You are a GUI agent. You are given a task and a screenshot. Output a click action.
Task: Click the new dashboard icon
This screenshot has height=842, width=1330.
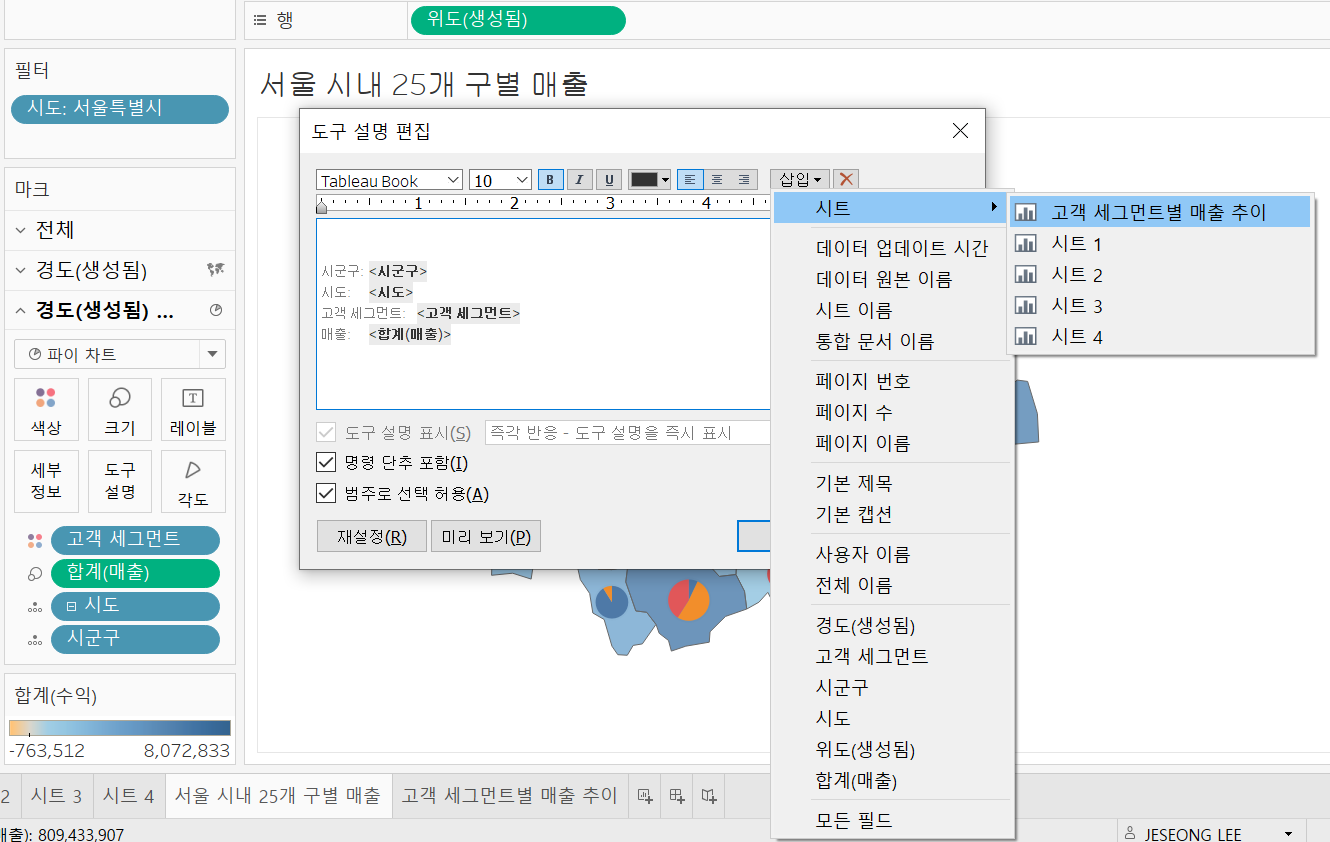click(677, 796)
